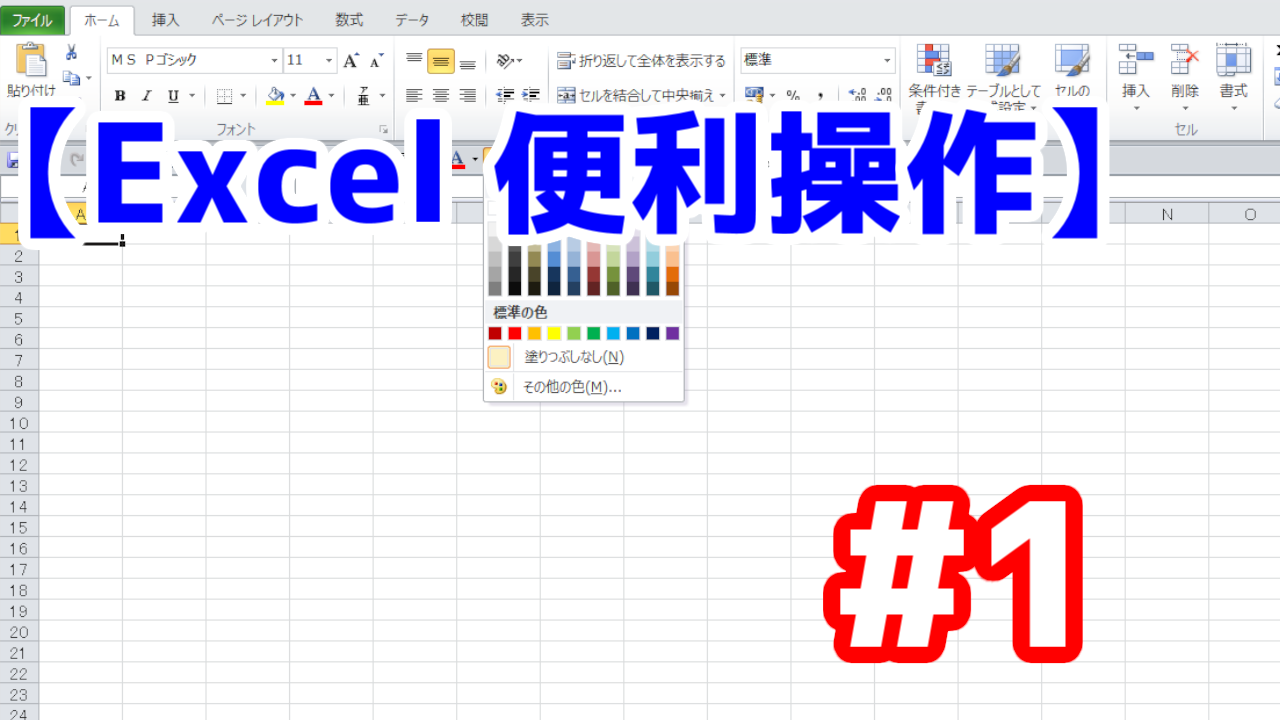Toggle Middle Align vertical alignment

point(441,61)
